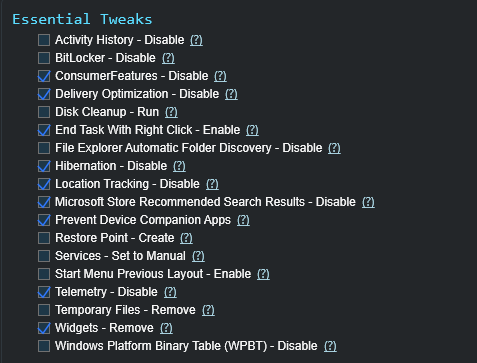477x363 pixels.
Task: Tick the Disk Cleanup Run checkbox
Action: (44, 112)
